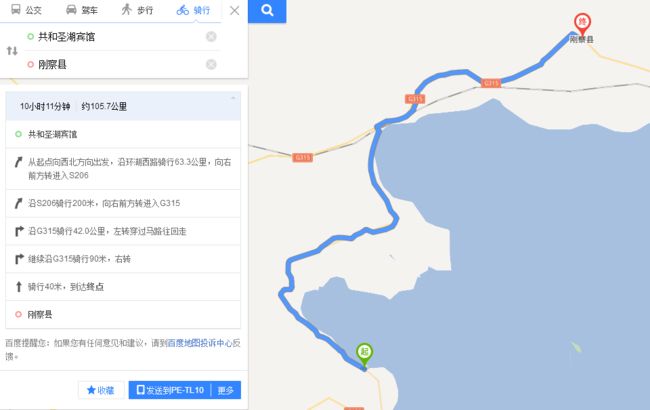The image size is (650, 410).
Task: Switch to 步行 walking tab
Action: coord(137,10)
